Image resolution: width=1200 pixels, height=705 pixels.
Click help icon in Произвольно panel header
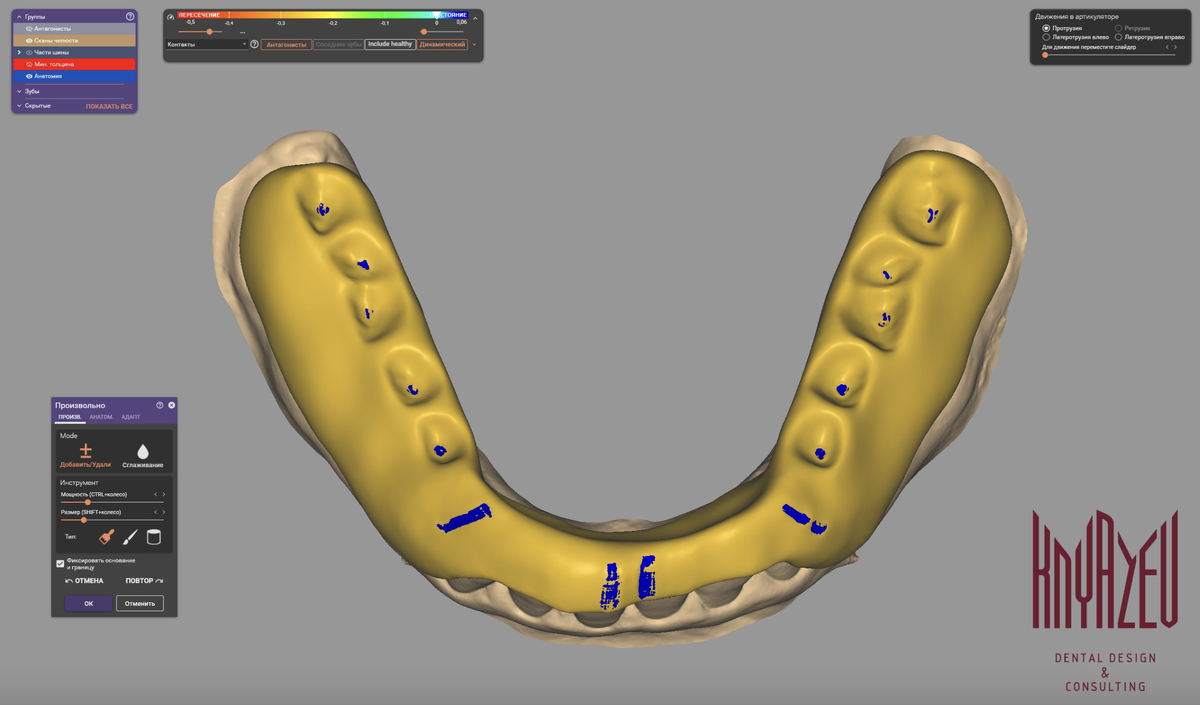point(160,405)
